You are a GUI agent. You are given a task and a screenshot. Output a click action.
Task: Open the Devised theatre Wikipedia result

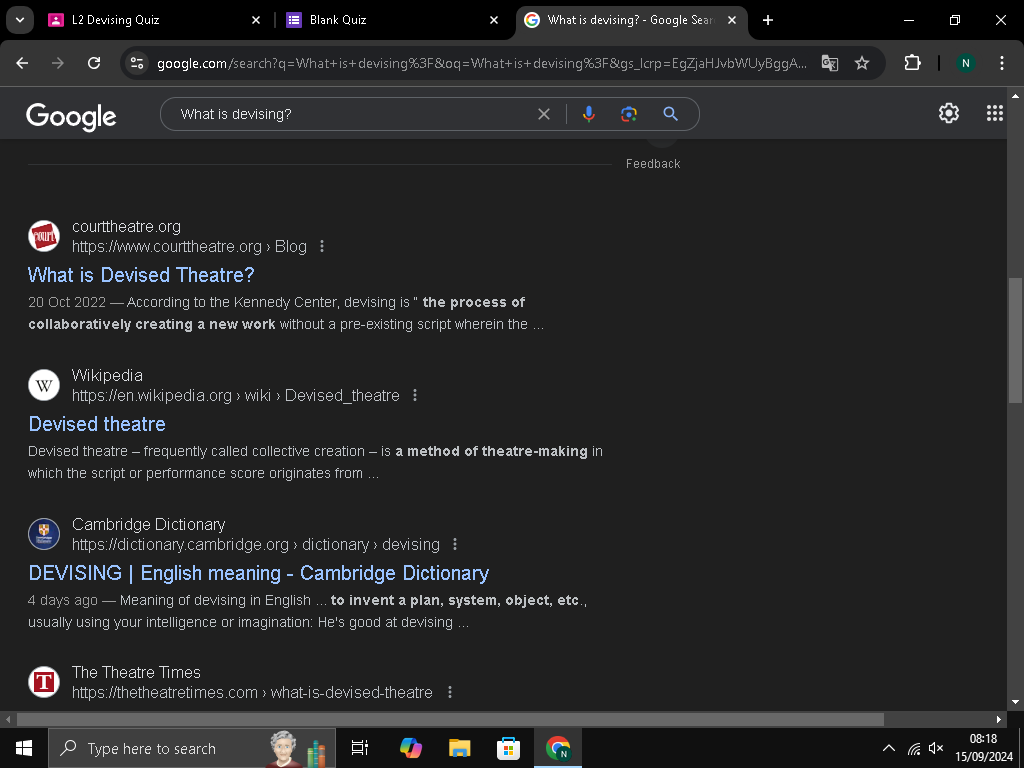click(x=97, y=424)
